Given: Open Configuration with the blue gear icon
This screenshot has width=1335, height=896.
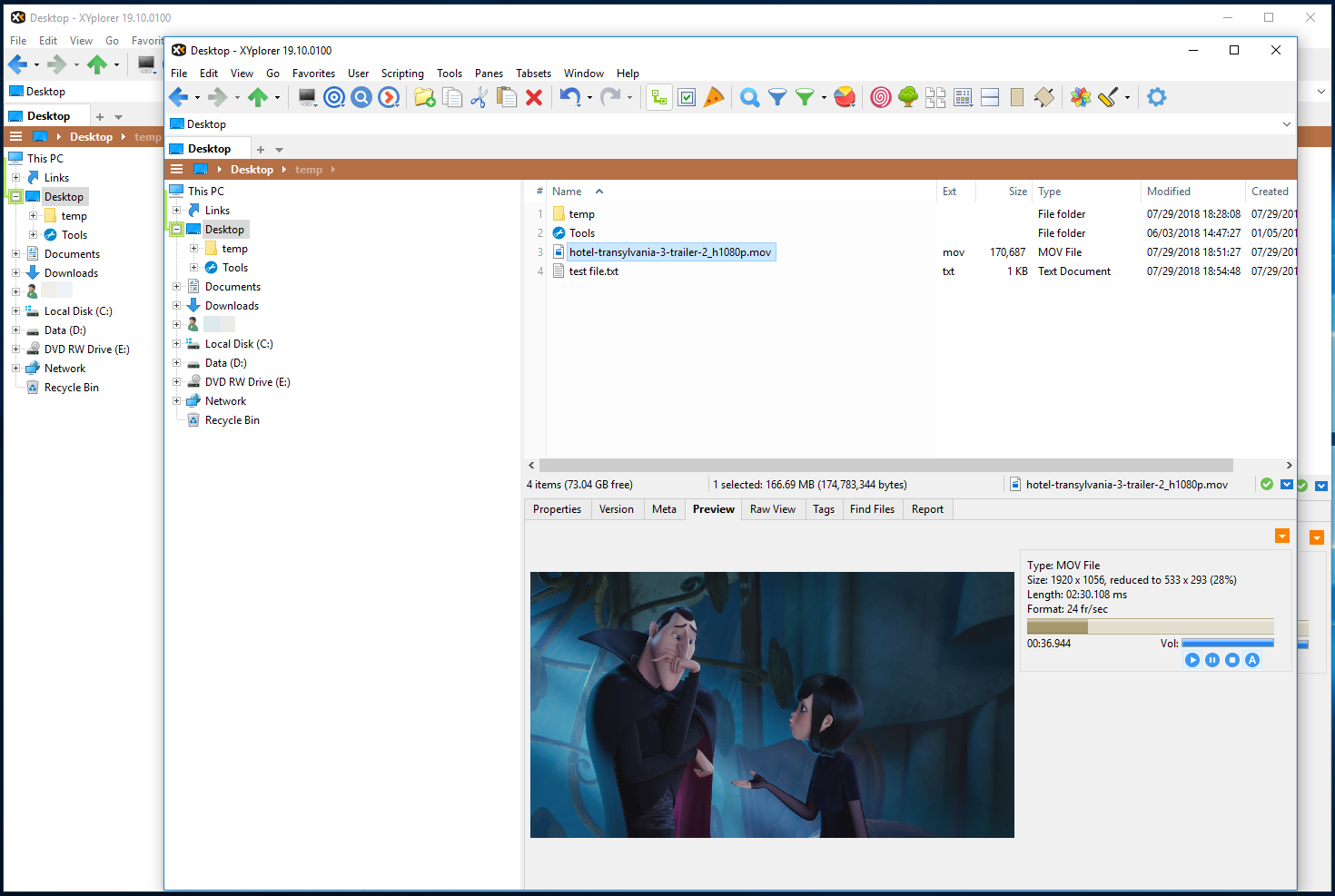Looking at the screenshot, I should (1156, 97).
